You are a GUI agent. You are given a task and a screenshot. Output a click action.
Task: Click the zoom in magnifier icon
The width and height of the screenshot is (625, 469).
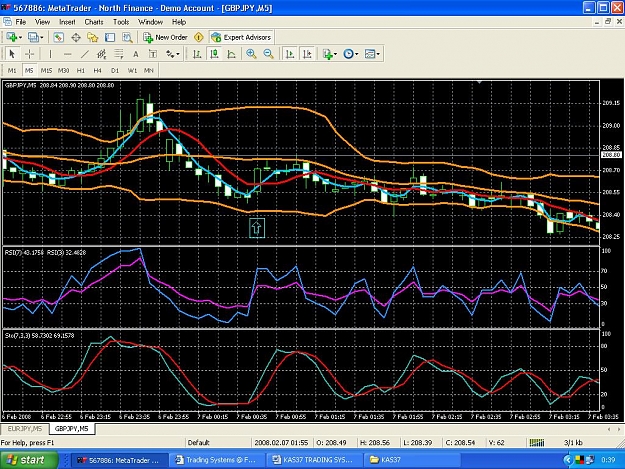251,54
